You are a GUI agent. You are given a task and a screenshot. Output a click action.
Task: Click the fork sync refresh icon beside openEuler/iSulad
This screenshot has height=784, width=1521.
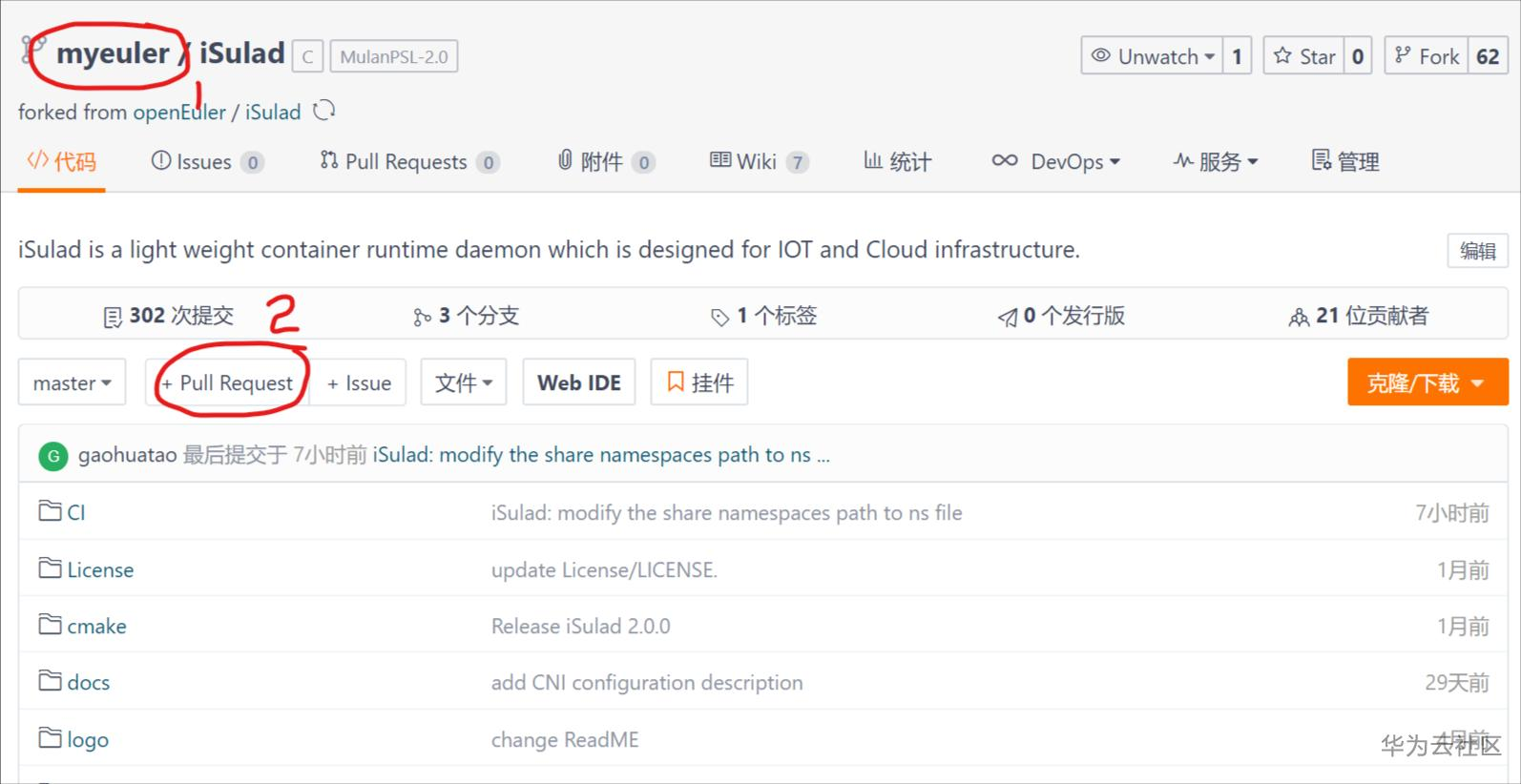[x=323, y=111]
